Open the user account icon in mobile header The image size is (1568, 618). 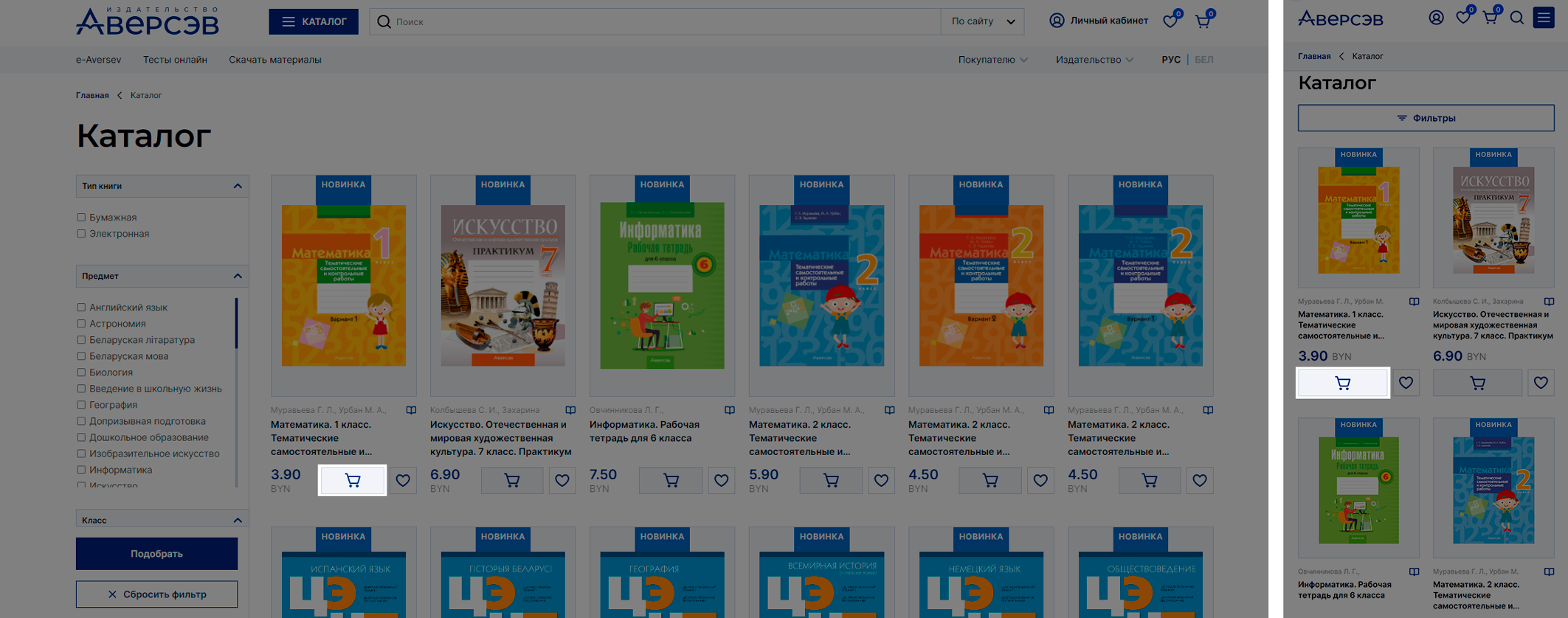(1436, 18)
